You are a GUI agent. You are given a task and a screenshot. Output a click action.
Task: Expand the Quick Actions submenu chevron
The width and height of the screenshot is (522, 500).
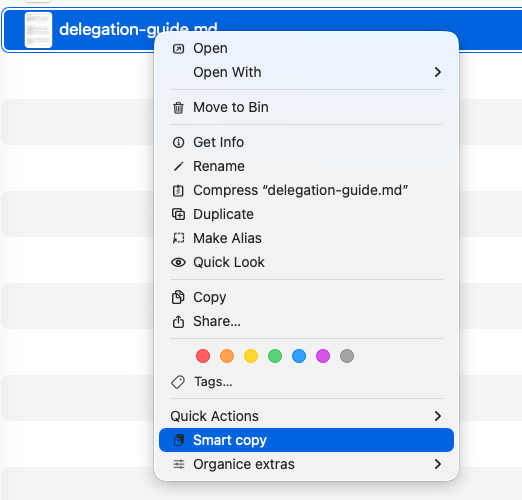(438, 416)
